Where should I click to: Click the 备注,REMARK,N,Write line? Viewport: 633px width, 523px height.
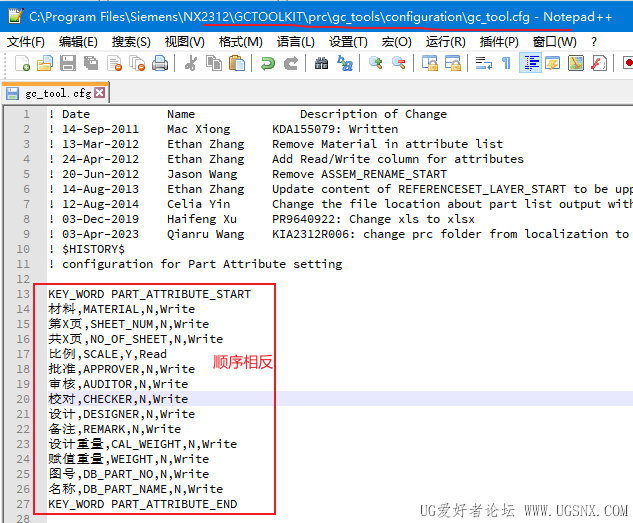[x=115, y=429]
